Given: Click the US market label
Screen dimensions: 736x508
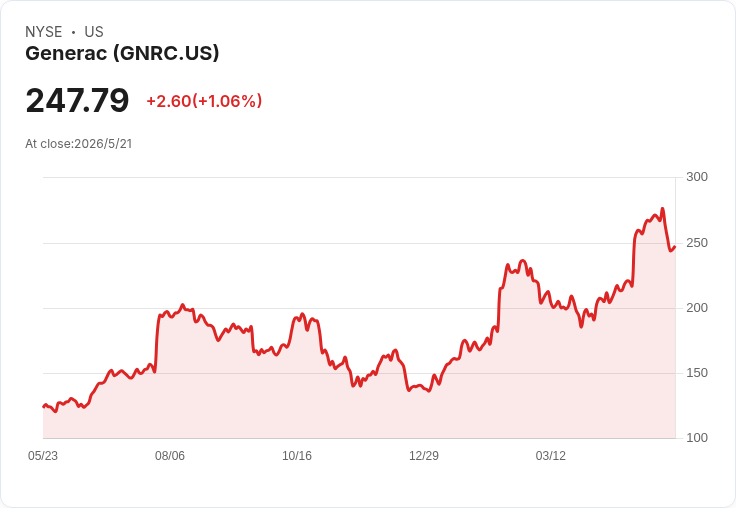Looking at the screenshot, I should (94, 32).
